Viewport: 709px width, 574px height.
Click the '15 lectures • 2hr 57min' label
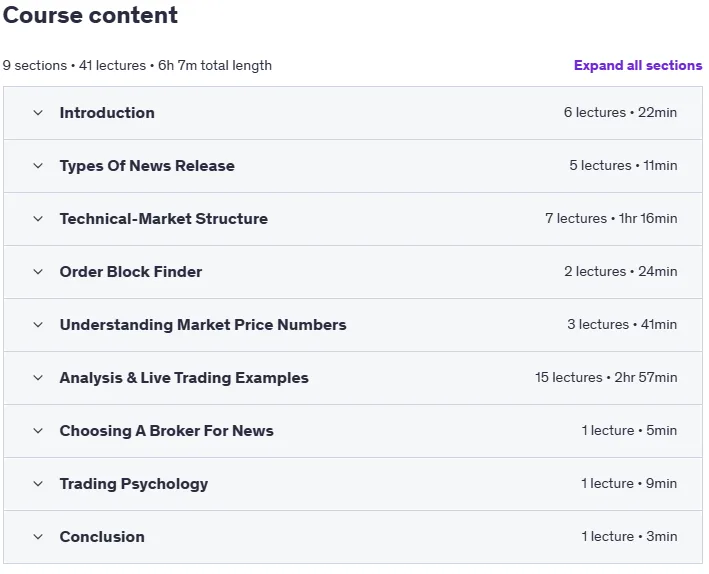606,377
